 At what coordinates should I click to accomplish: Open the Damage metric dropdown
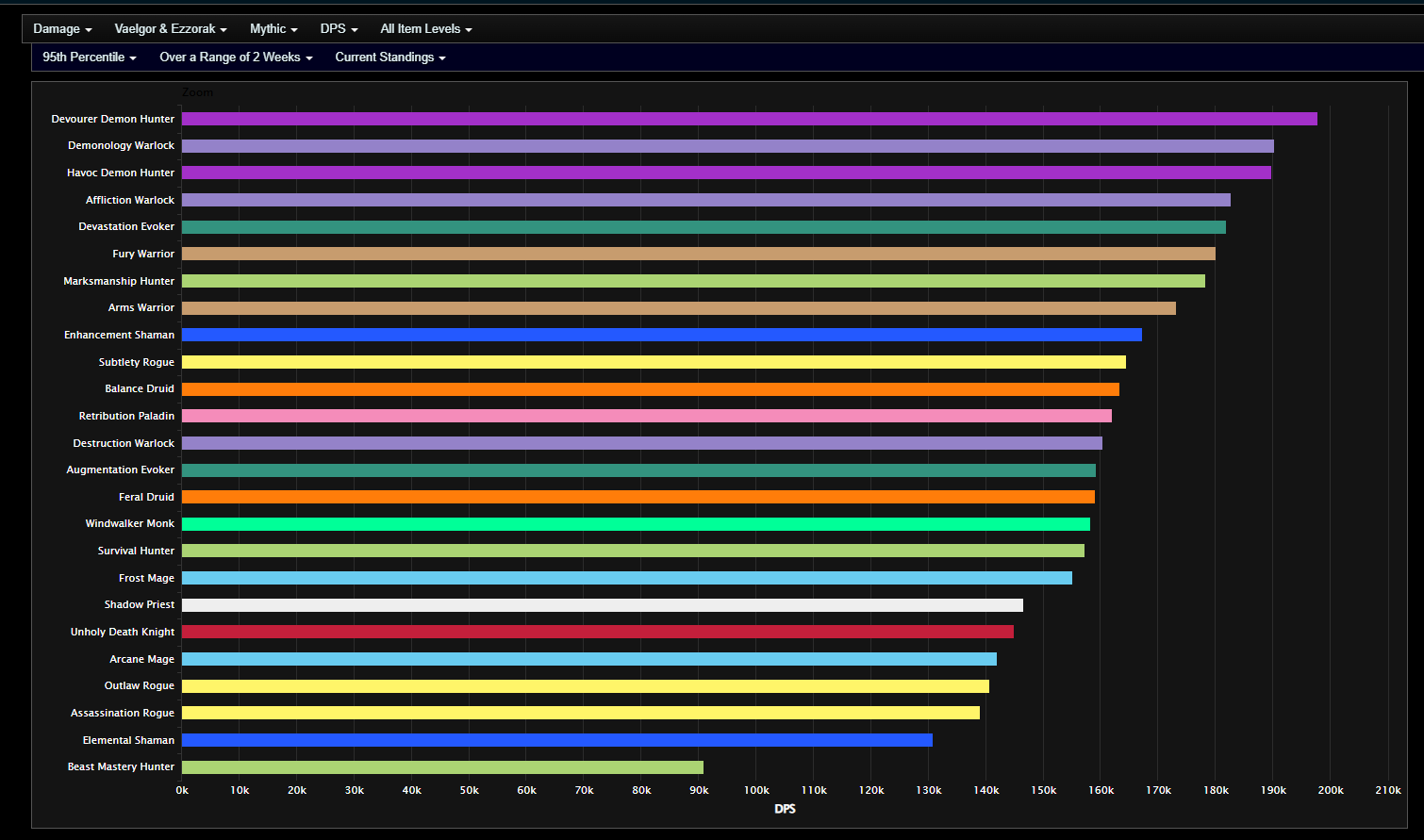pyautogui.click(x=62, y=29)
